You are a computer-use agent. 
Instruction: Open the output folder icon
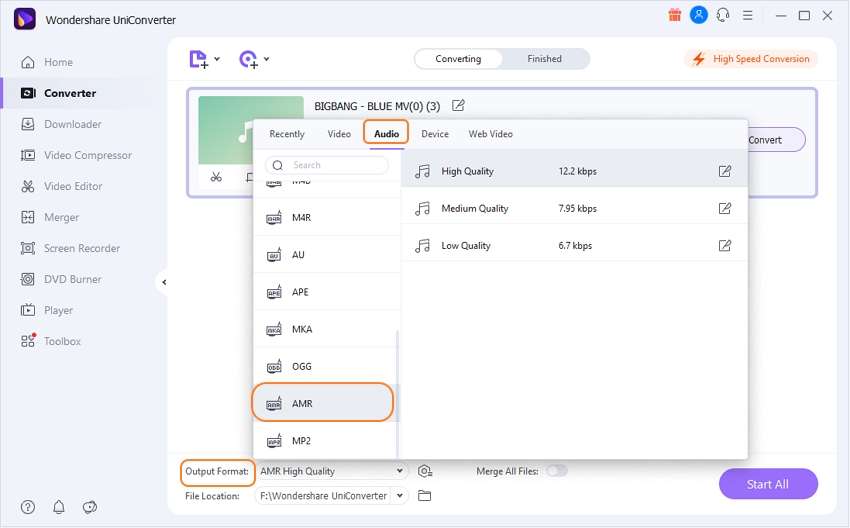(x=424, y=495)
